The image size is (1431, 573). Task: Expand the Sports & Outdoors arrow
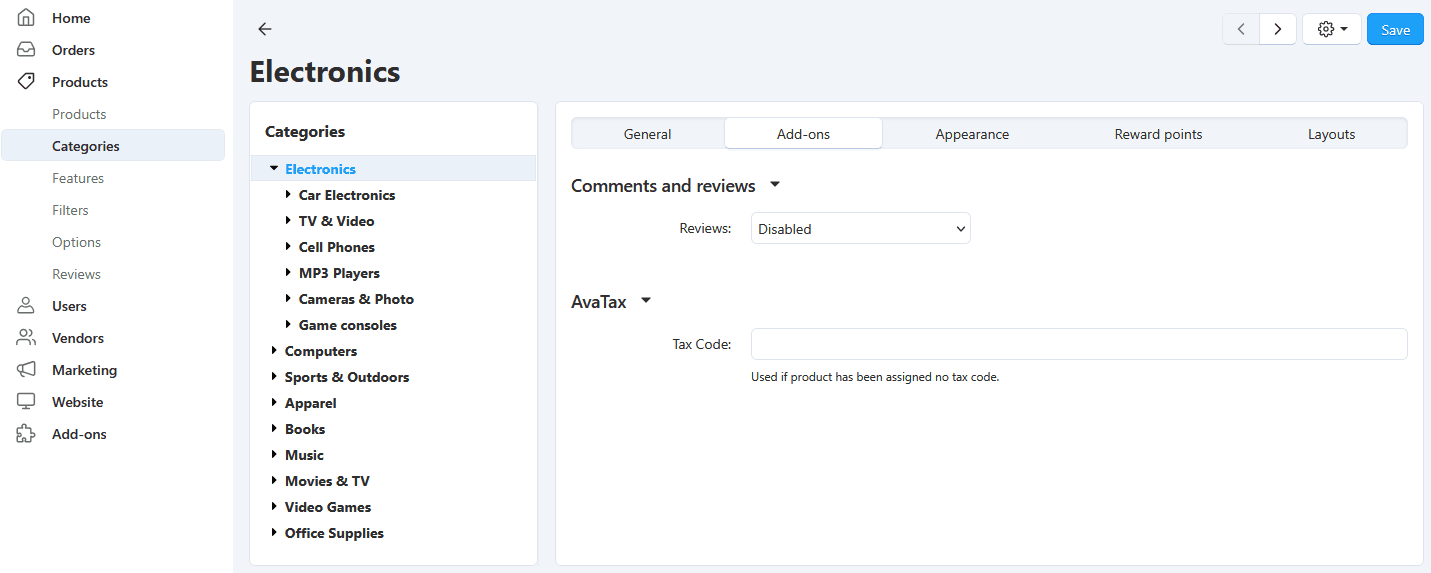(274, 377)
